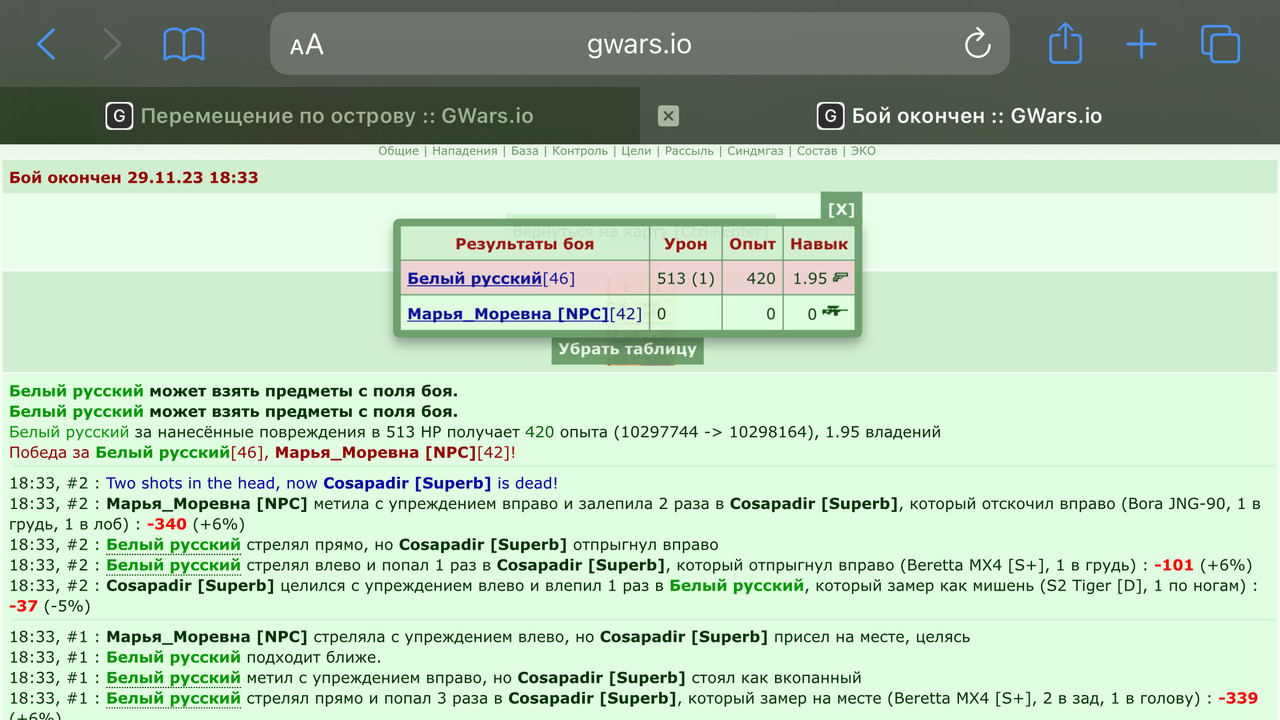Reload the gwars.io page
Viewport: 1280px width, 720px height.
pyautogui.click(x=977, y=44)
